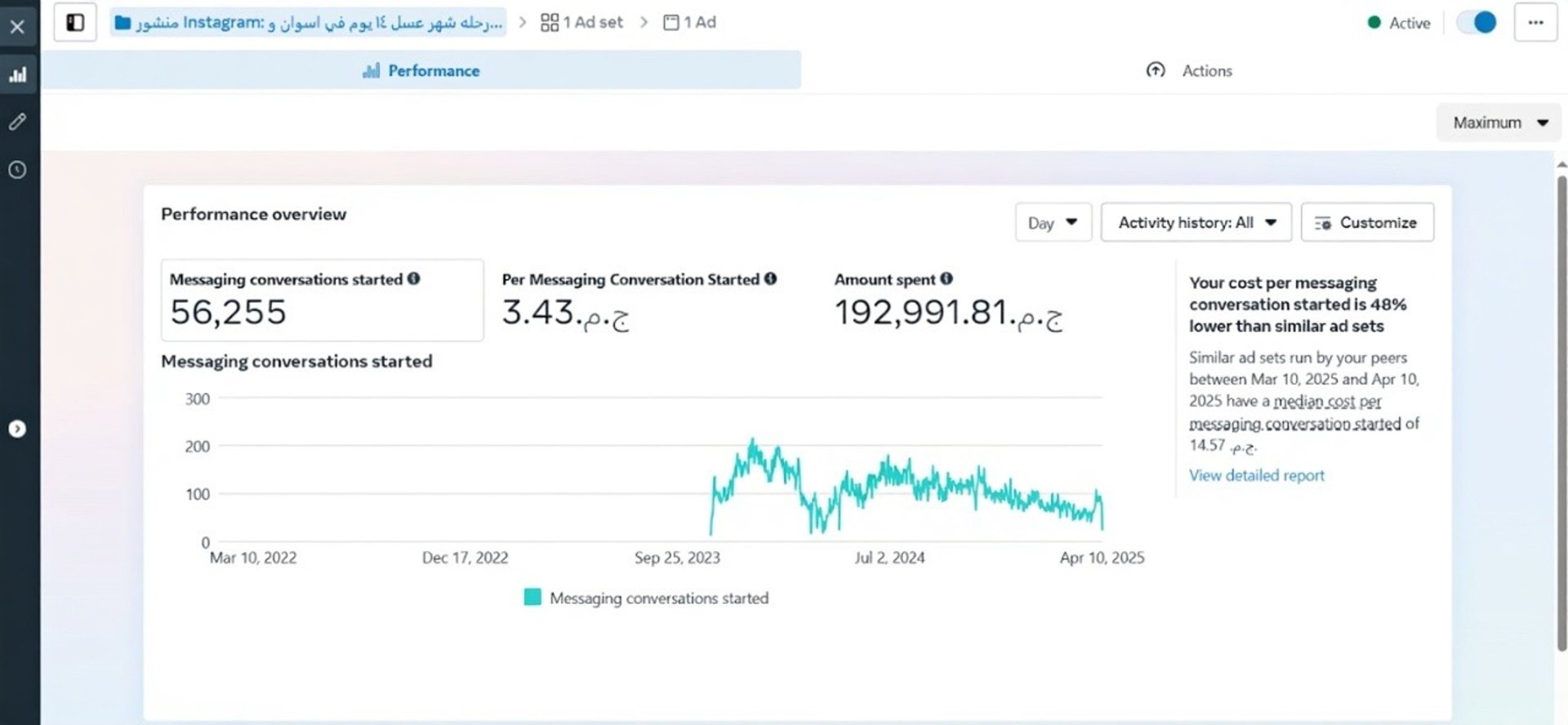The height and width of the screenshot is (725, 1568).
Task: Open the three-dot more options menu
Action: tap(1535, 23)
